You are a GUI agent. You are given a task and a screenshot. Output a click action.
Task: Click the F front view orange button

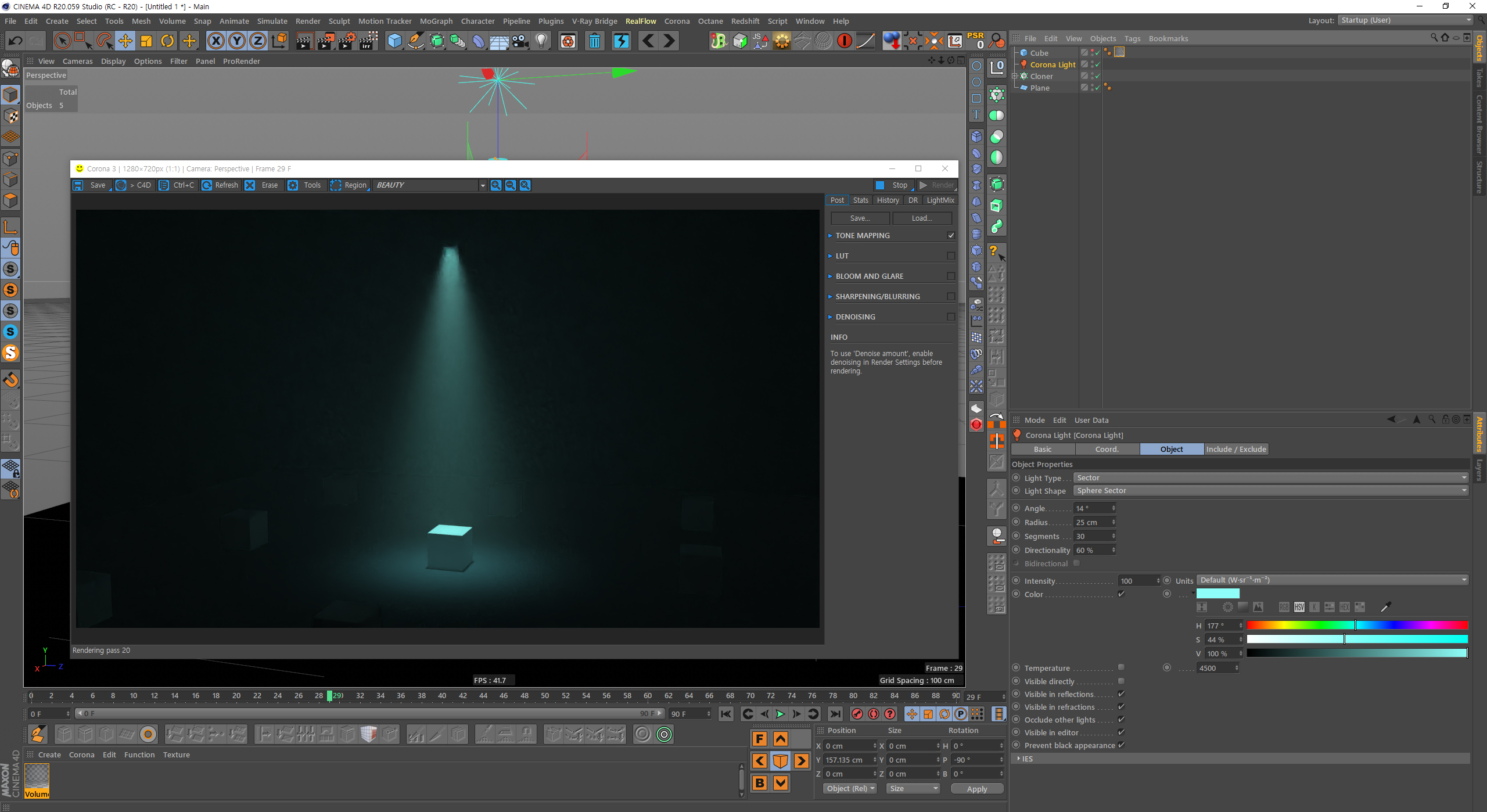[759, 739]
